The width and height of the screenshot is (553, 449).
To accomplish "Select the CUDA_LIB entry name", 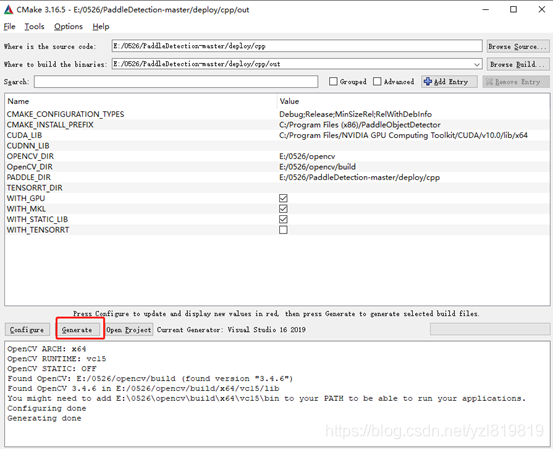I will (x=24, y=135).
